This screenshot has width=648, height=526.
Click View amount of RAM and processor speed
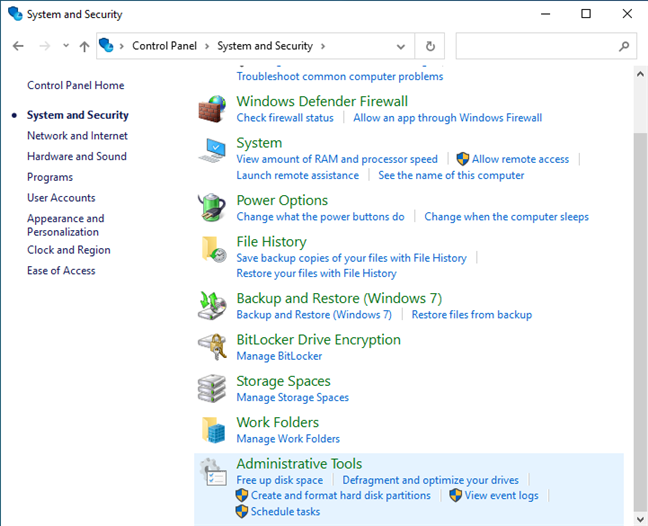pyautogui.click(x=337, y=159)
